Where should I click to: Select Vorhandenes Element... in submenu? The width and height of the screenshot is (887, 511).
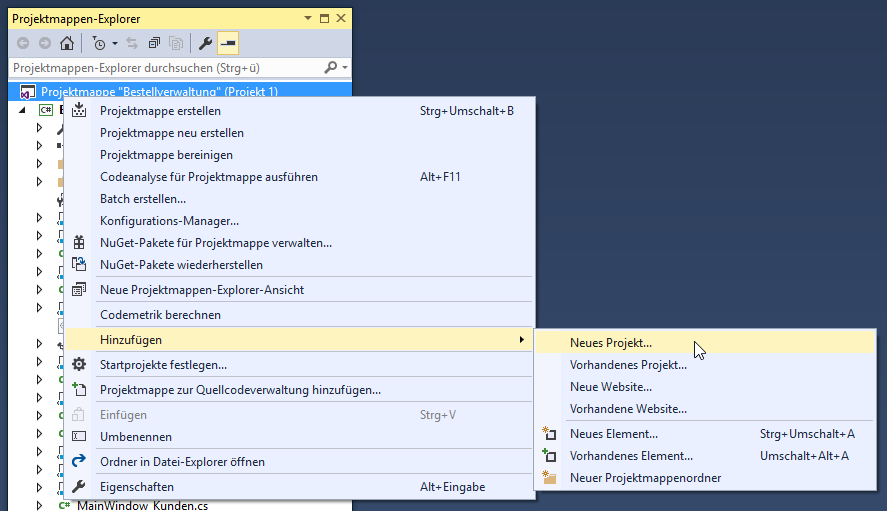[705, 456]
